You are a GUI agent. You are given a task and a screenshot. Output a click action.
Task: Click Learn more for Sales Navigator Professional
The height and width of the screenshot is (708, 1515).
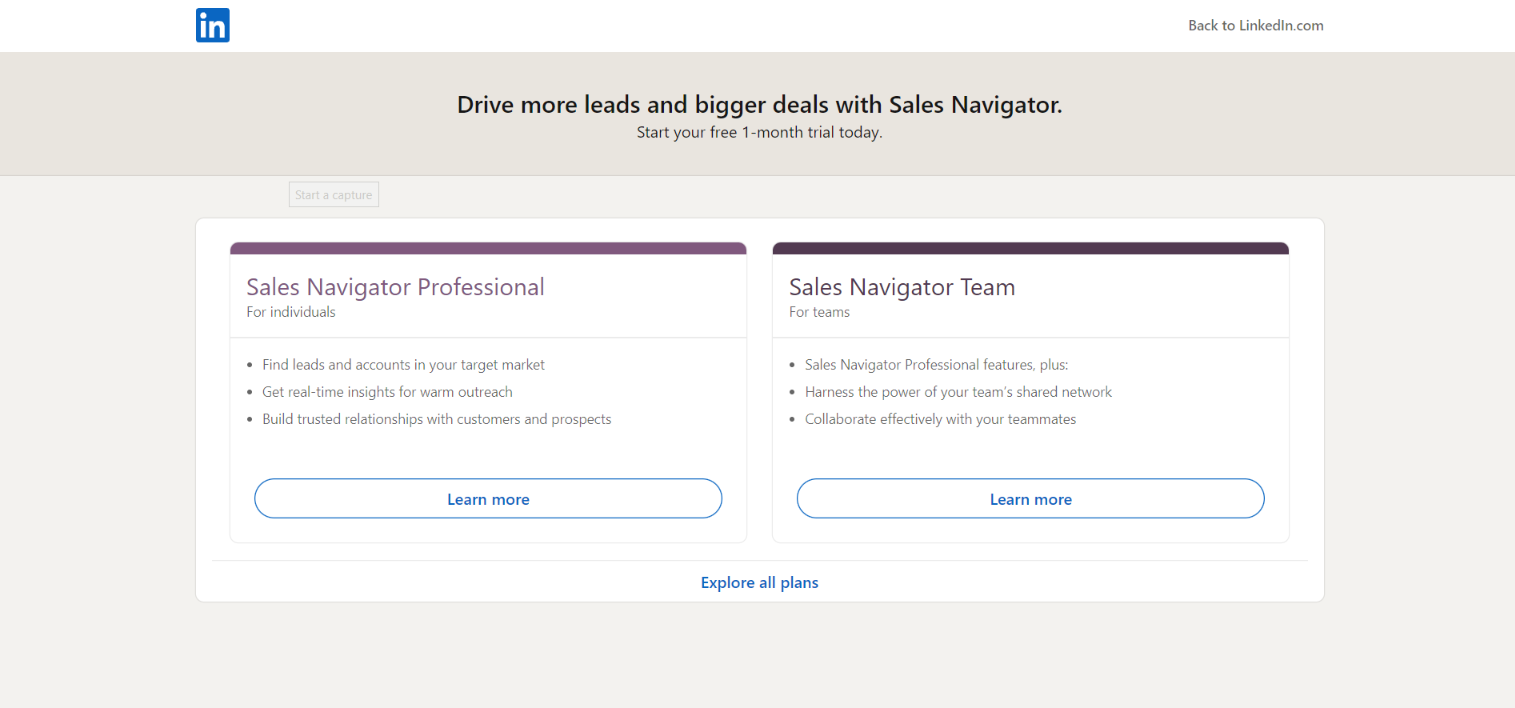[488, 498]
